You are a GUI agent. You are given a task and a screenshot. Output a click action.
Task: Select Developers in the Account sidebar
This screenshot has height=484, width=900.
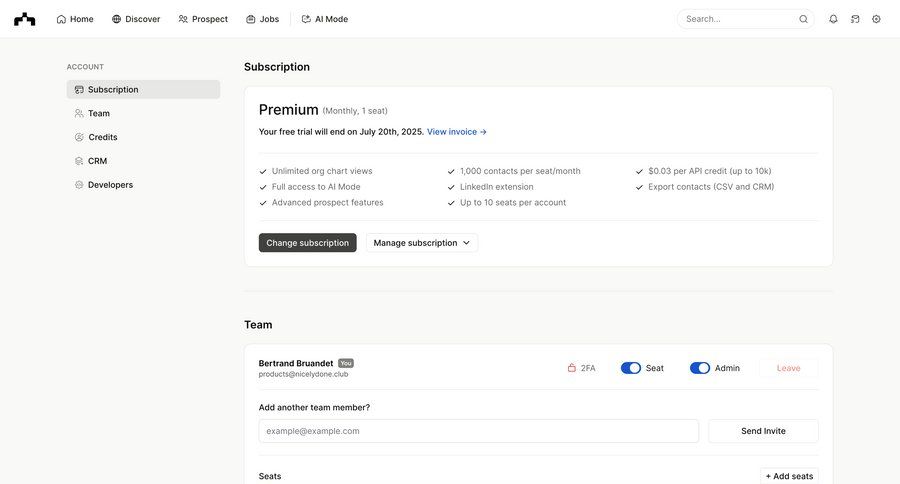(x=143, y=185)
